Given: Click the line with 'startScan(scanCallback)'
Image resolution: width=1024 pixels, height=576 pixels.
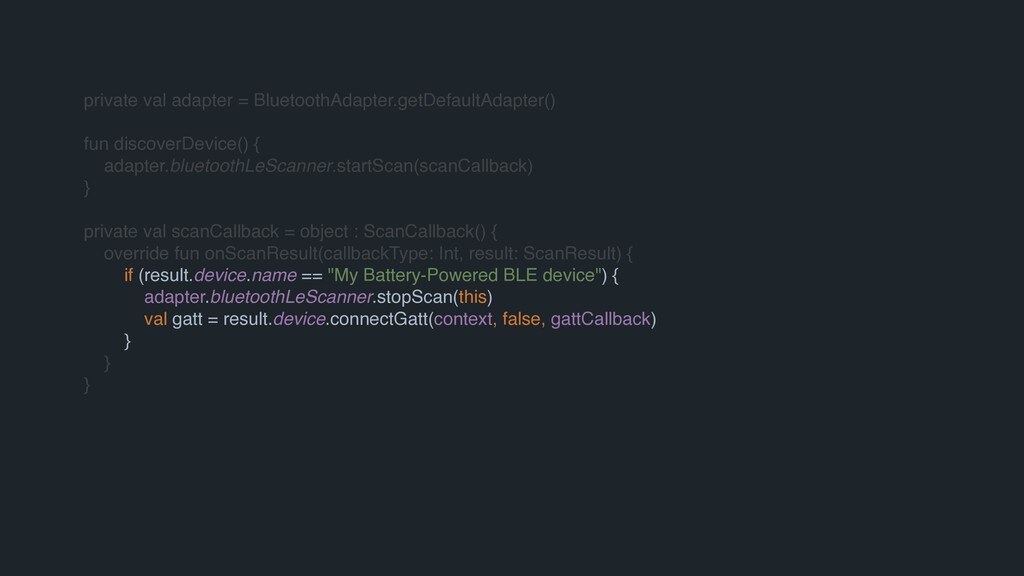Looking at the screenshot, I should click(x=318, y=166).
